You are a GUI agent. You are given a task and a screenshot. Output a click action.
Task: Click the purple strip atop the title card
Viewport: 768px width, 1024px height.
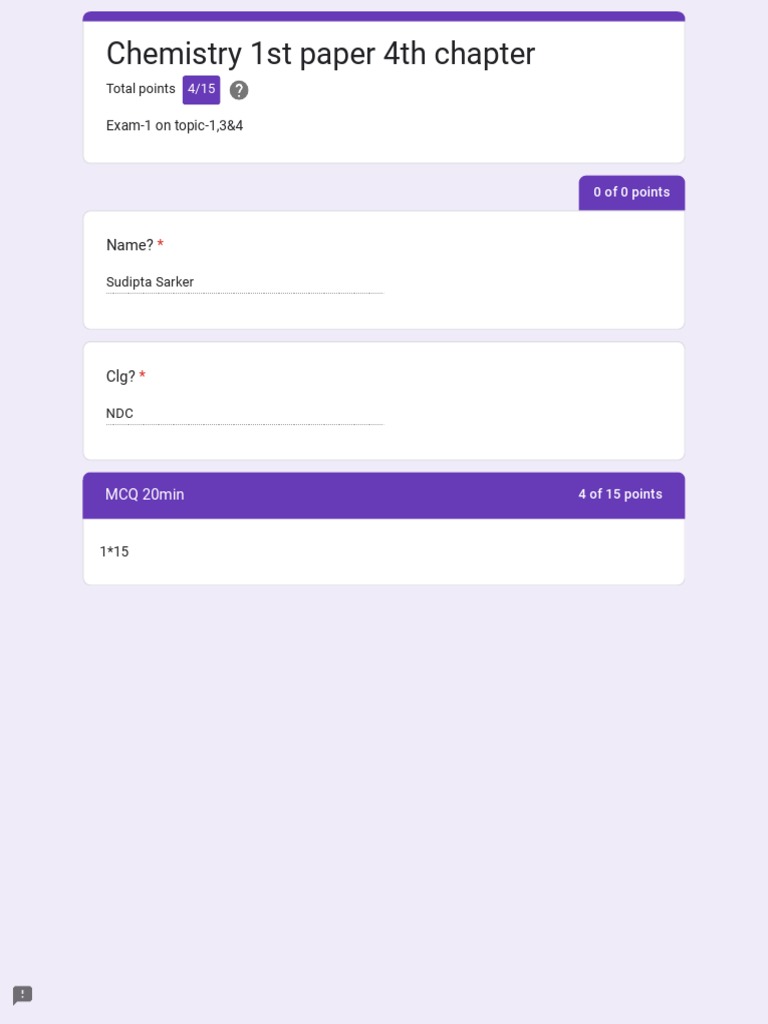pyautogui.click(x=384, y=16)
